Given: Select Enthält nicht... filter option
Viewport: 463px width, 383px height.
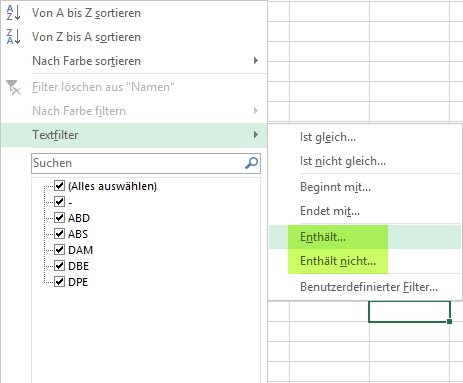Looking at the screenshot, I should click(x=365, y=261).
